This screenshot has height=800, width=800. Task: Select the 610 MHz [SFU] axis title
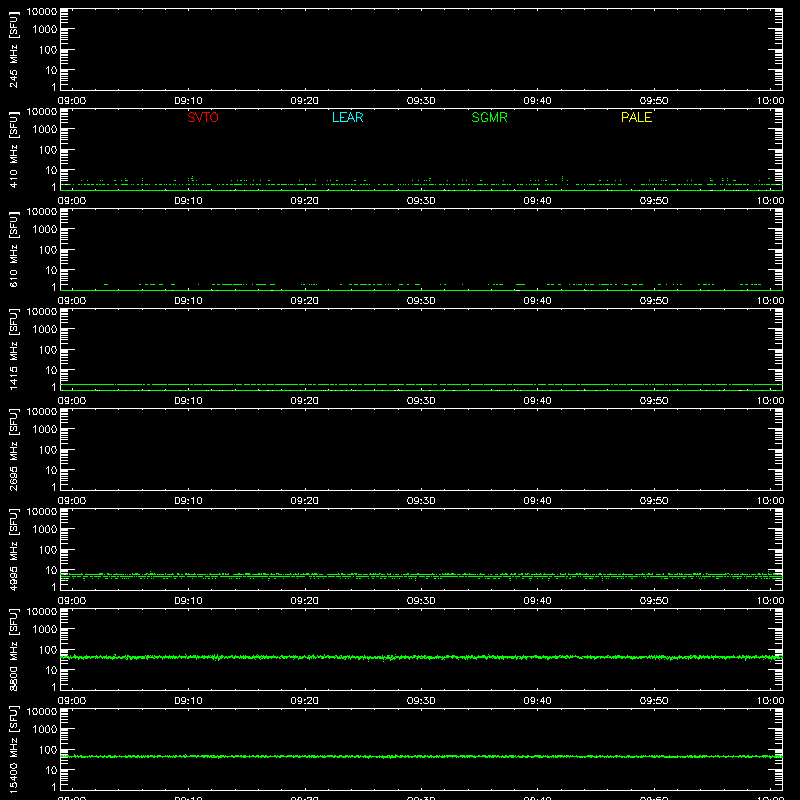(13, 249)
